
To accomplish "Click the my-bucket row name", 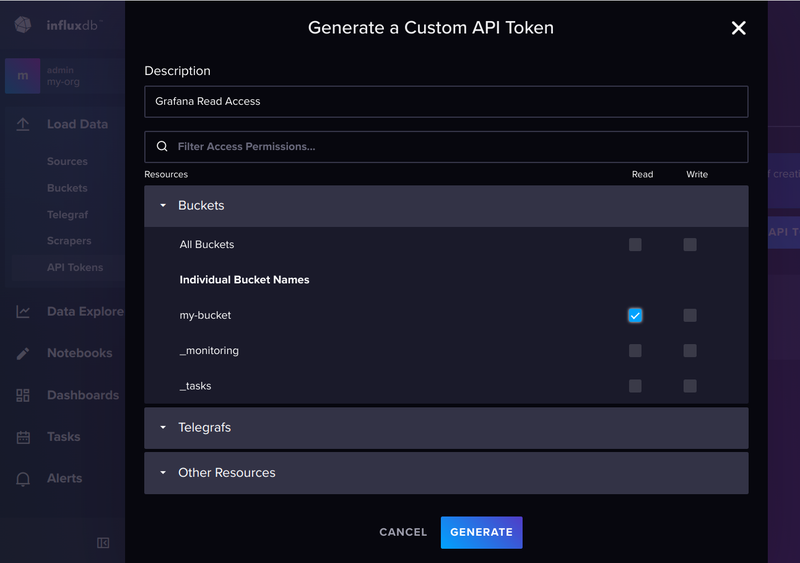I will click(205, 315).
